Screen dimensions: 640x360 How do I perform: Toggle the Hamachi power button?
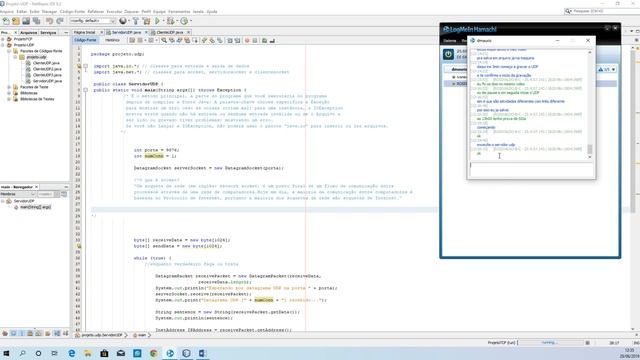click(x=448, y=54)
